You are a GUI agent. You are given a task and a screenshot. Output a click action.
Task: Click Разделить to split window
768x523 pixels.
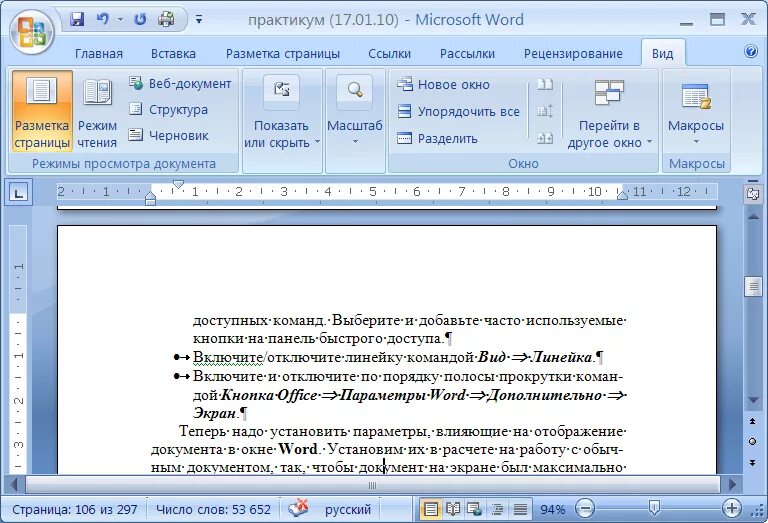[437, 139]
